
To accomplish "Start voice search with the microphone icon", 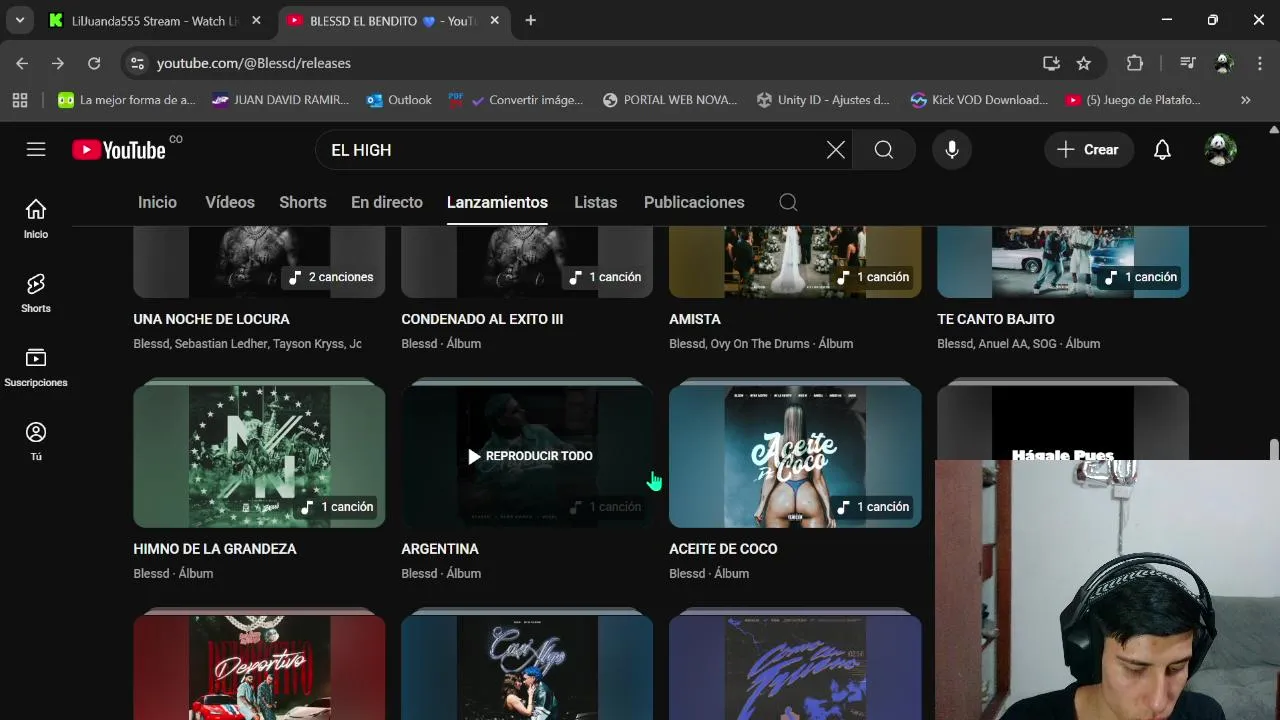I will click(952, 150).
